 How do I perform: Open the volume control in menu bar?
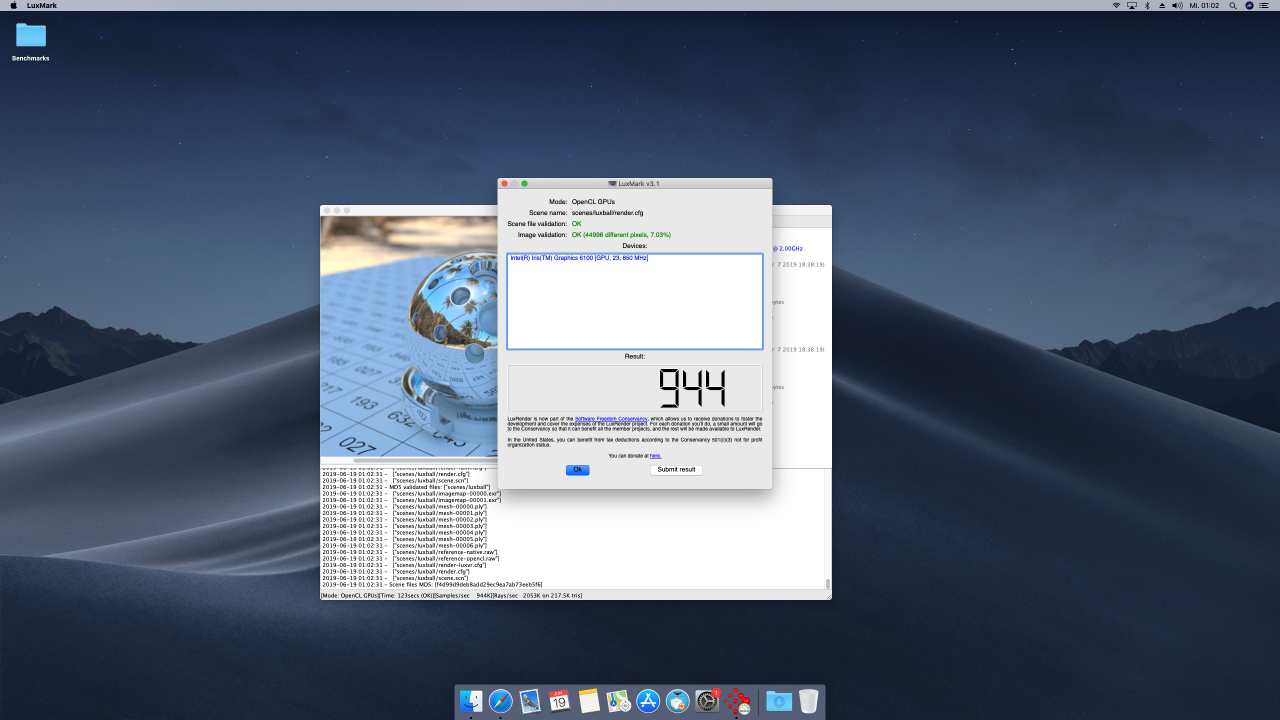click(1176, 6)
